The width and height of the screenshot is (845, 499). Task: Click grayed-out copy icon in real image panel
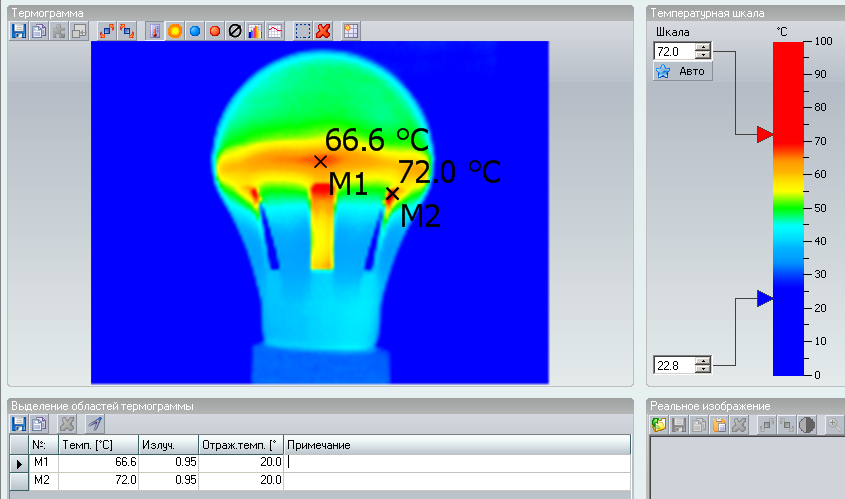coord(698,425)
